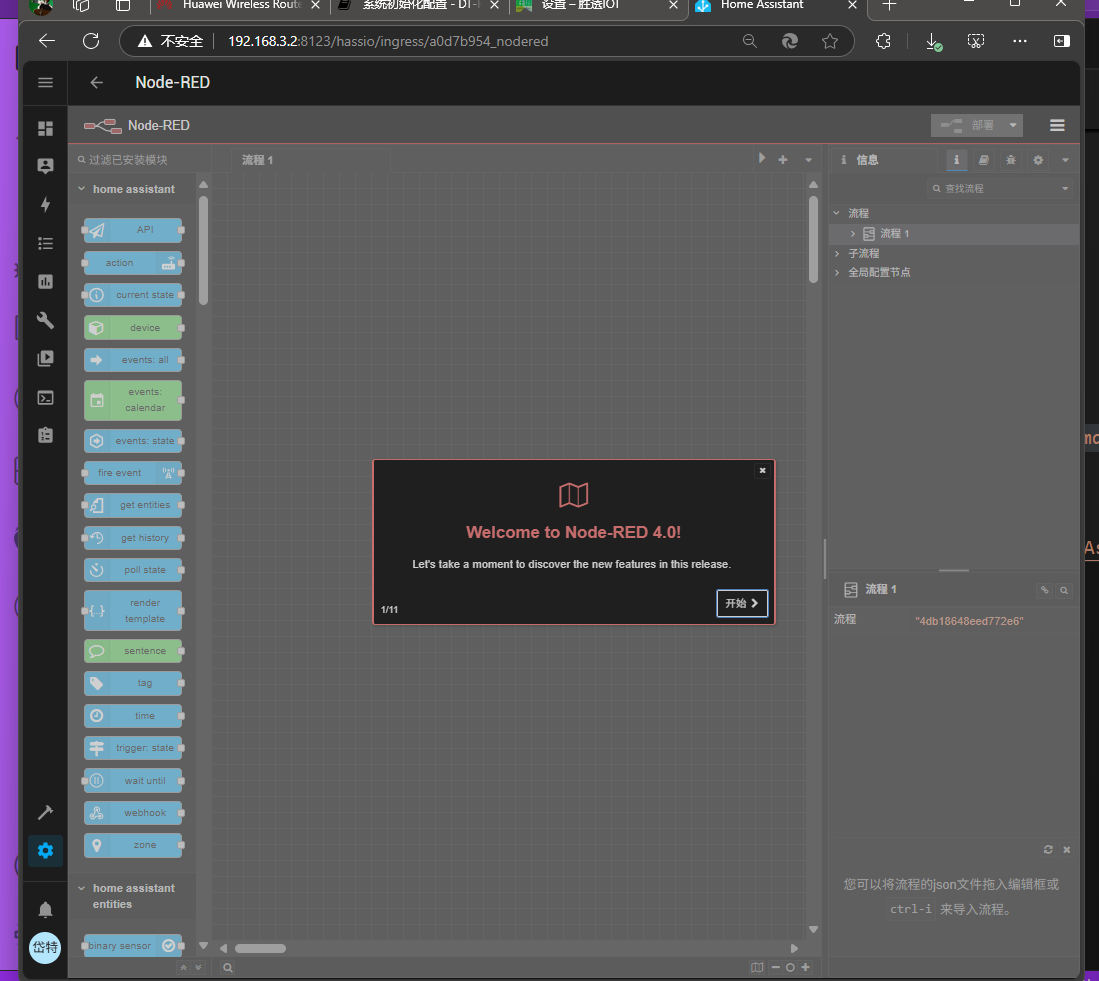Zoom in the canvas with plus icon
Screen dimensions: 1099x981
point(806,967)
